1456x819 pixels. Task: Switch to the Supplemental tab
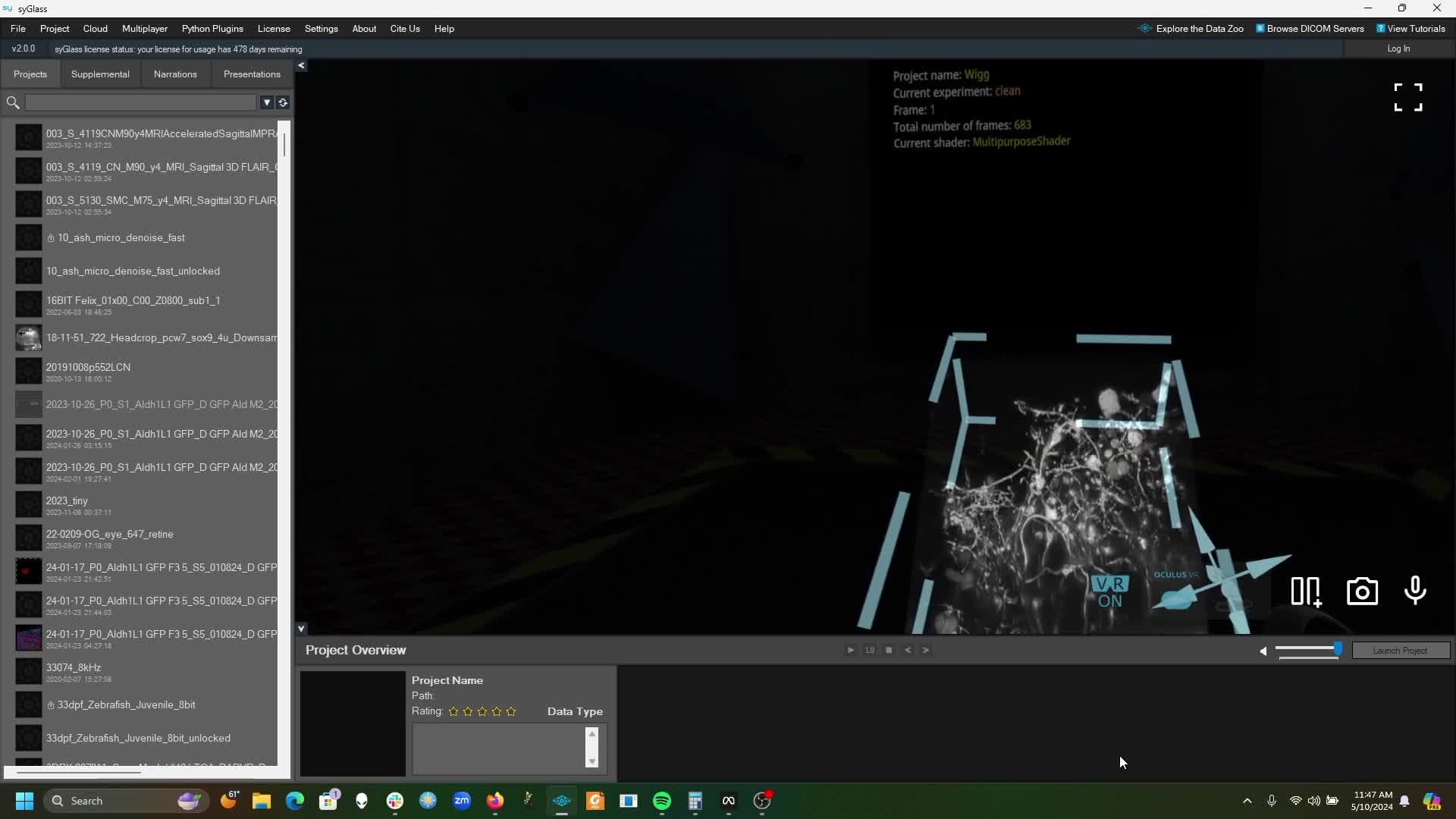tap(100, 74)
